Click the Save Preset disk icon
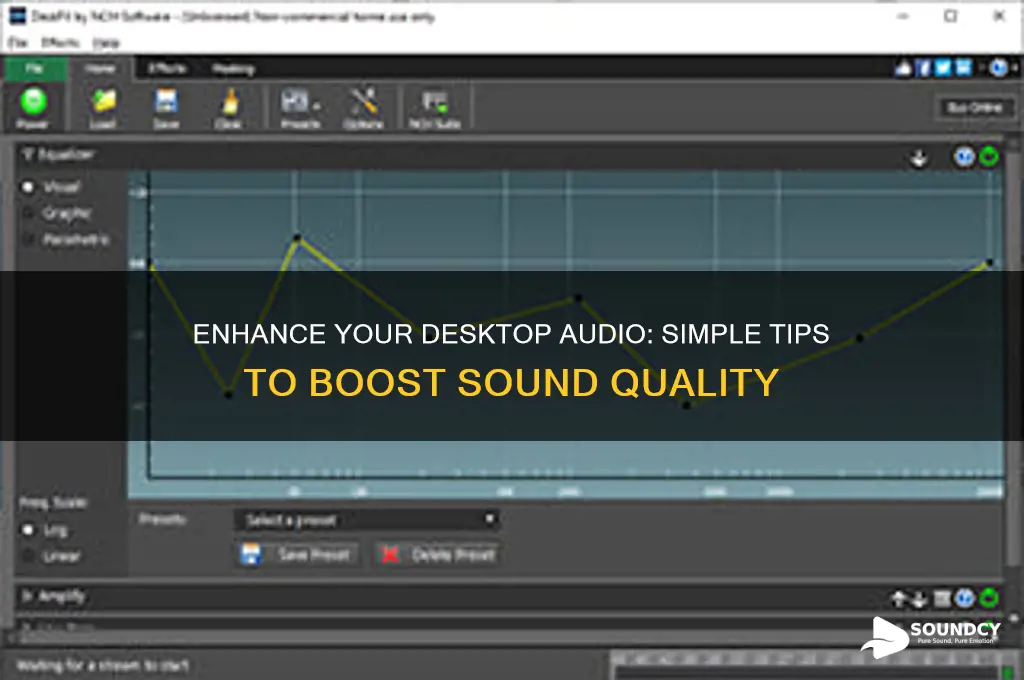 (251, 555)
